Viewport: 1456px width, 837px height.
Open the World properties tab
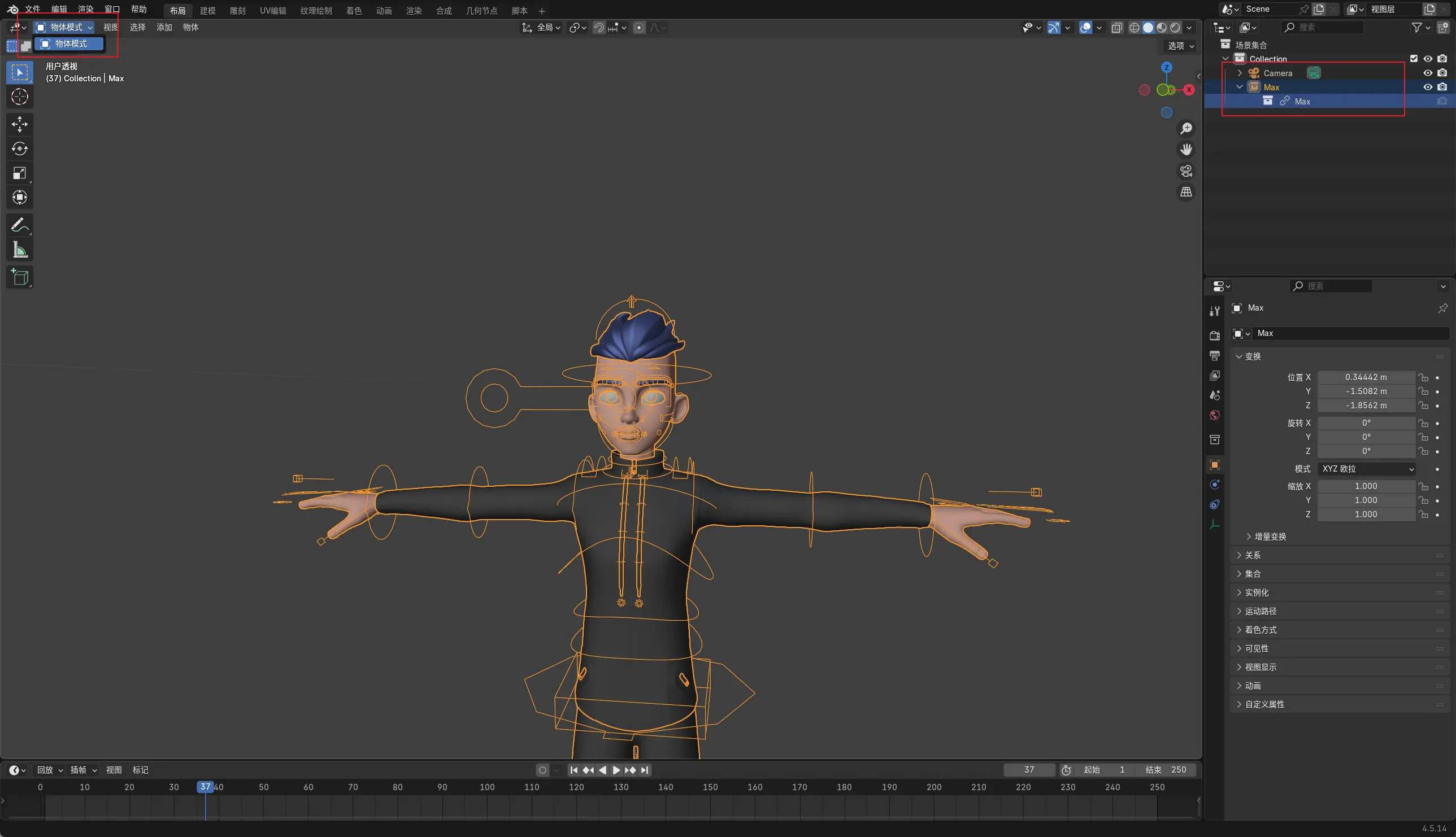point(1215,415)
